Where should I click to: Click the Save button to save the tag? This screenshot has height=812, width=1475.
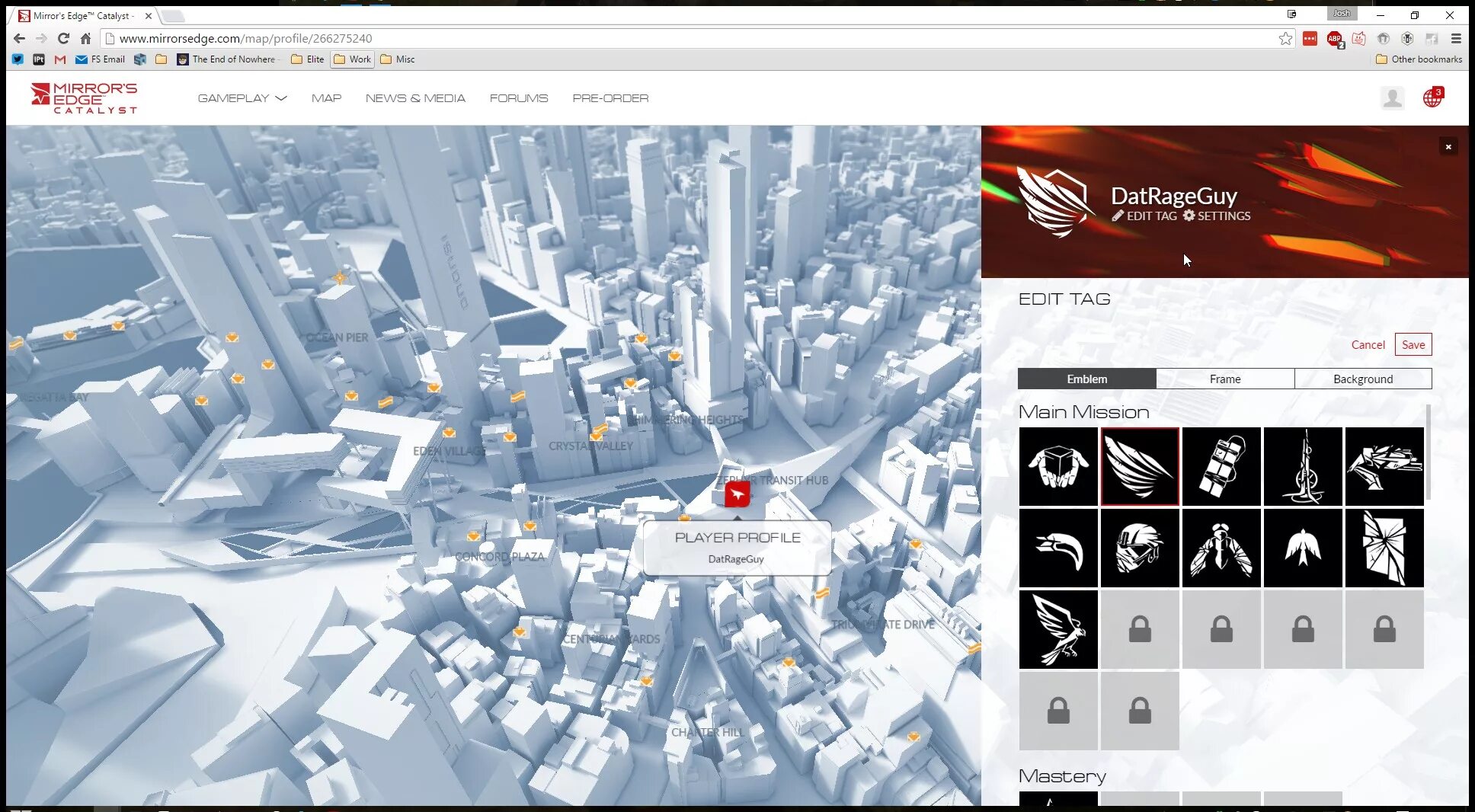pyautogui.click(x=1413, y=344)
